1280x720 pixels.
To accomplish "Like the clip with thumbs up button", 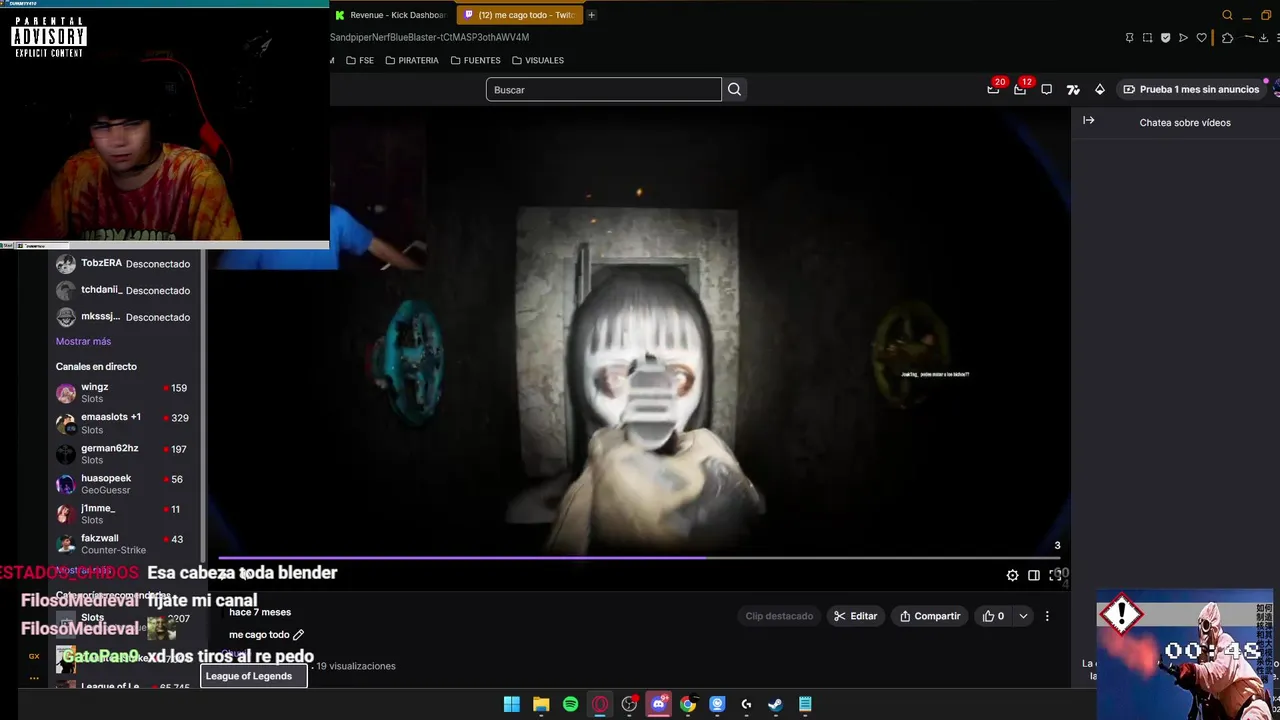I will [993, 616].
